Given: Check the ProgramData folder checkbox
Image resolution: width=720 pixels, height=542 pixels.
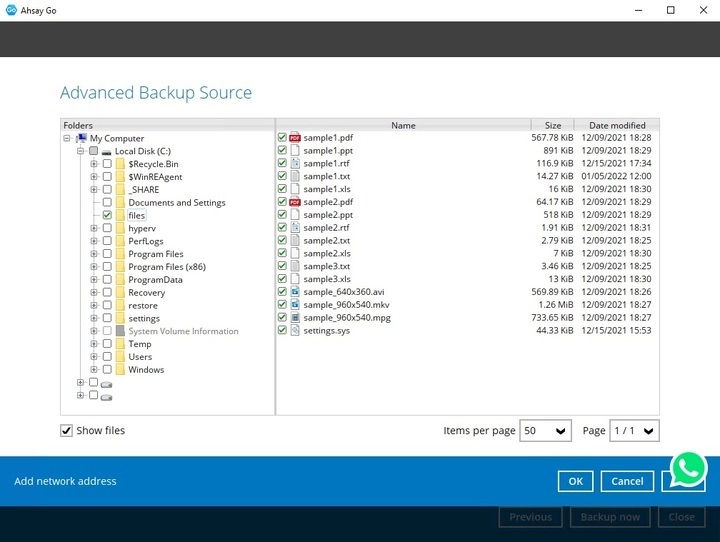Looking at the screenshot, I should coord(107,279).
